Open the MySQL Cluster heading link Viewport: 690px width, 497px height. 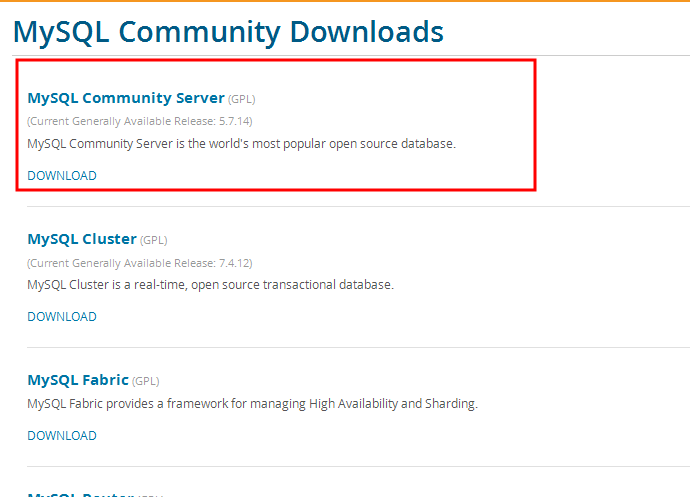[x=82, y=239]
